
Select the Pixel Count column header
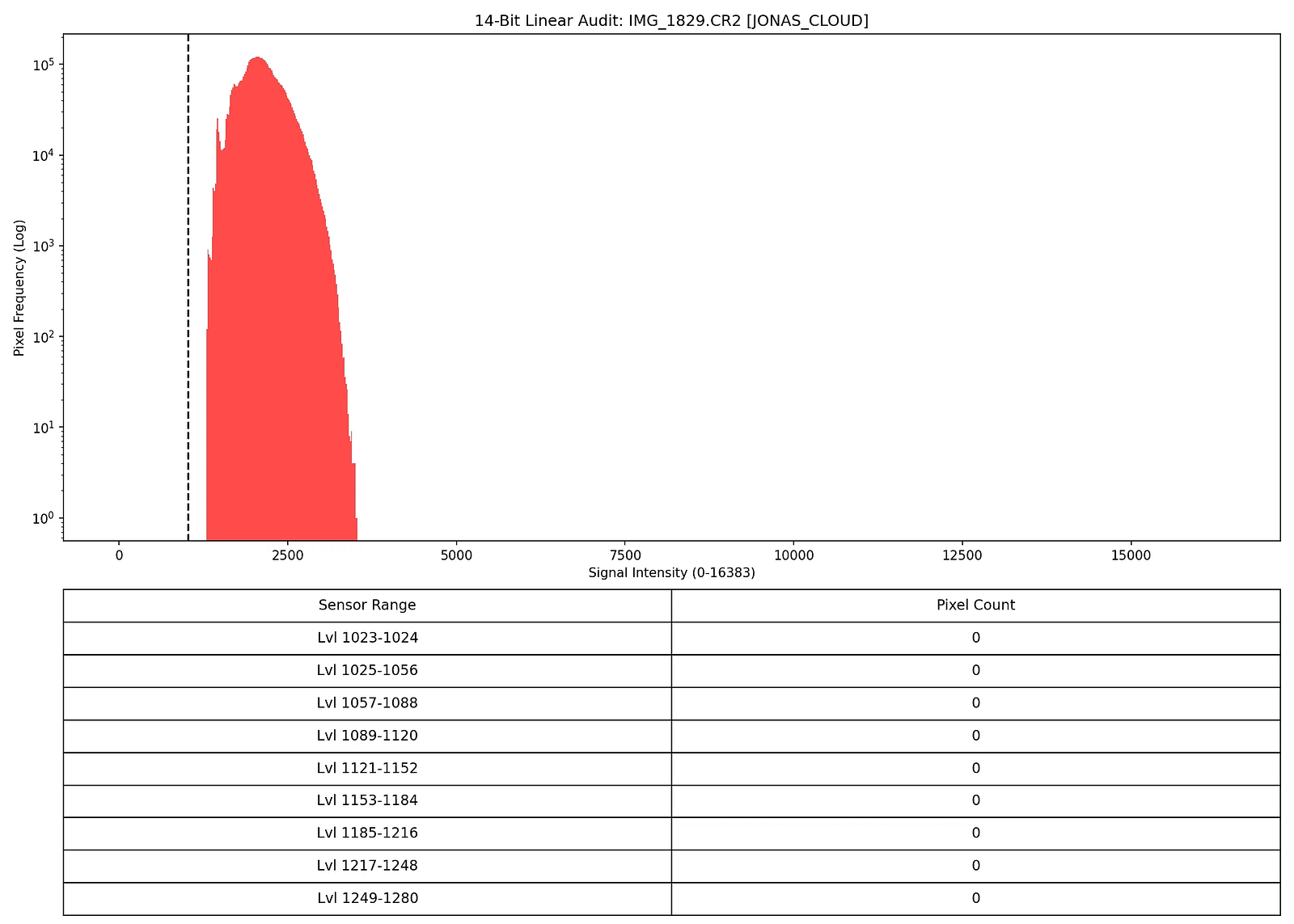(975, 605)
